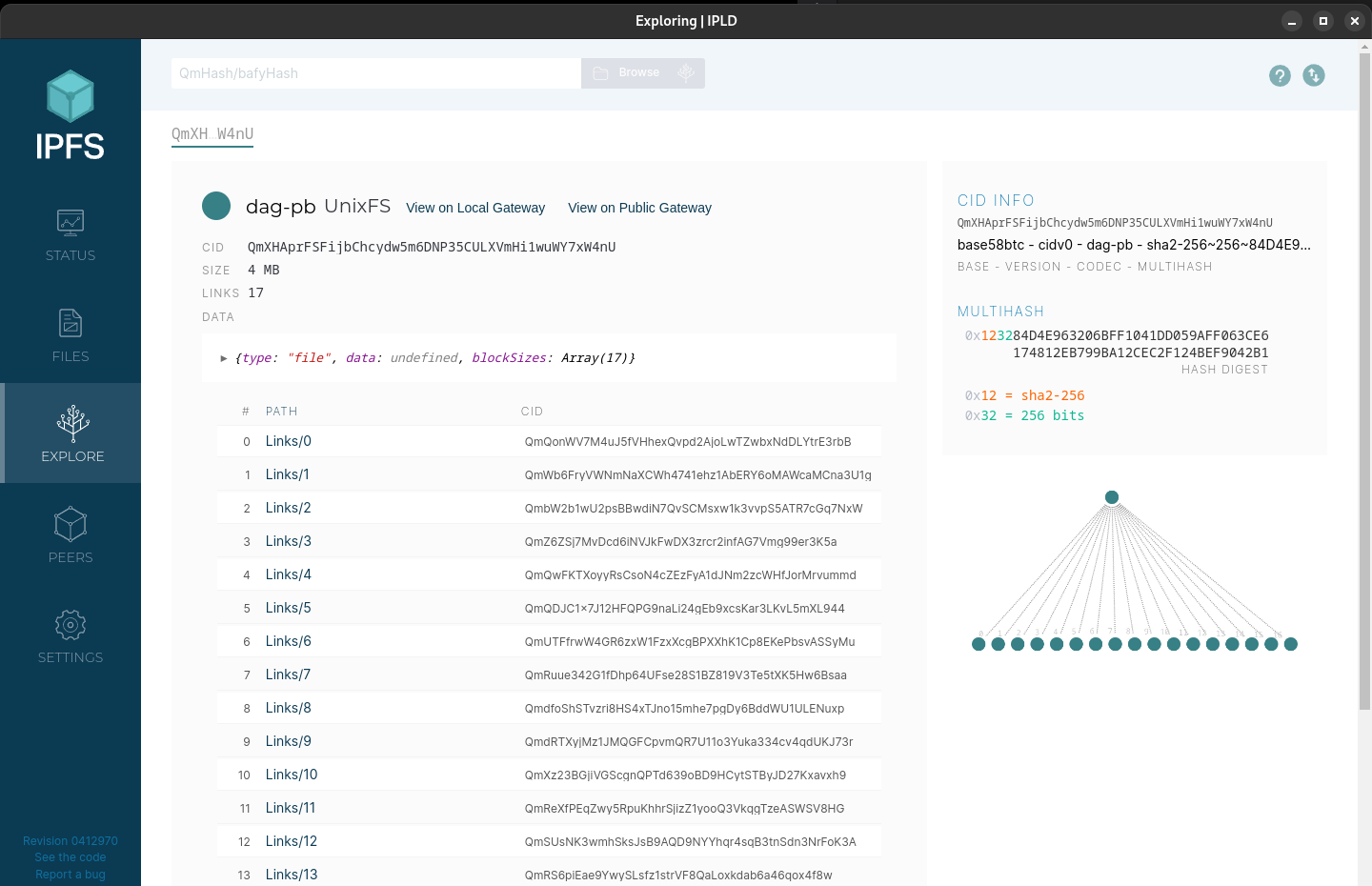This screenshot has width=1372, height=886.
Task: Click CID starting QmQwFKTXoyyRsCsoN4c
Action: (691, 575)
